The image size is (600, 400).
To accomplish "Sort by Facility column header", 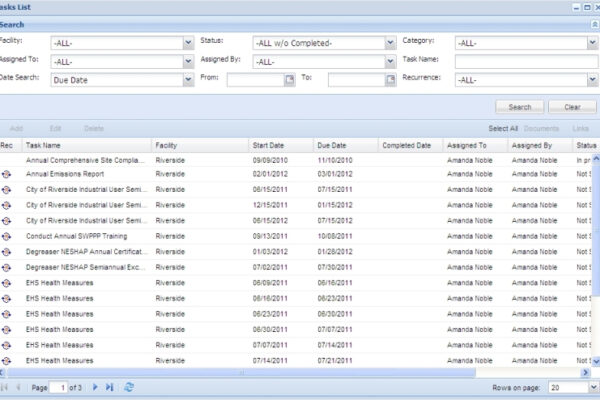I will [x=200, y=145].
